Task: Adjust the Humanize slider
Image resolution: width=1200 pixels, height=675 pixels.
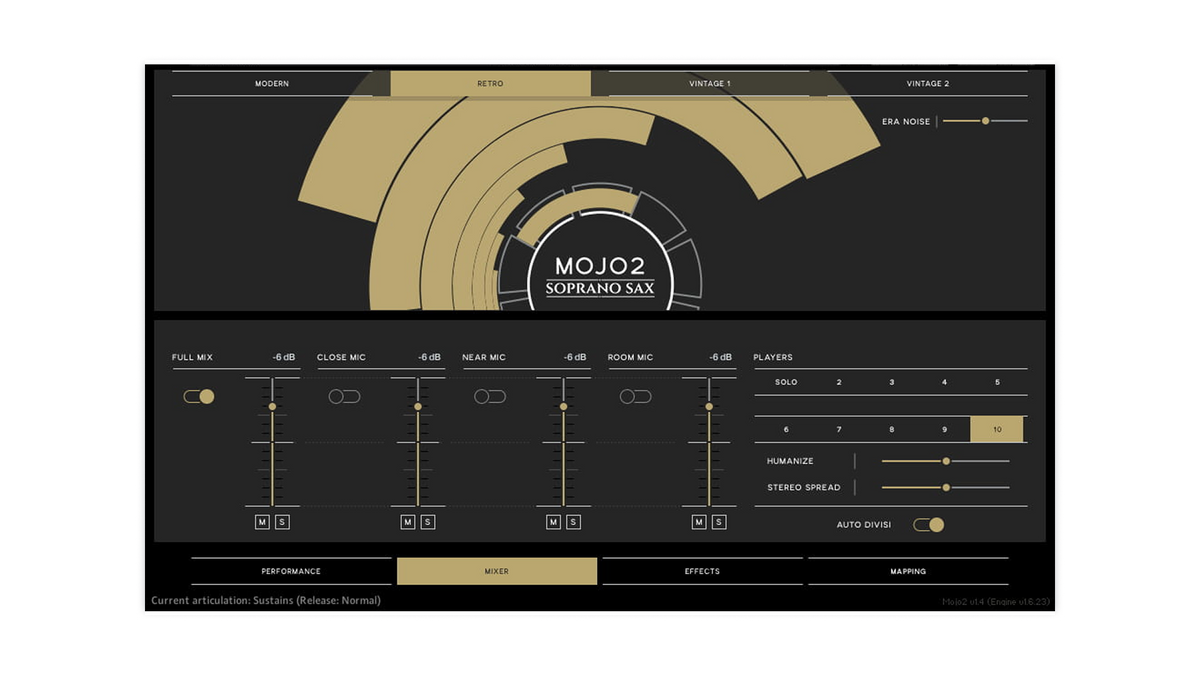Action: (945, 461)
